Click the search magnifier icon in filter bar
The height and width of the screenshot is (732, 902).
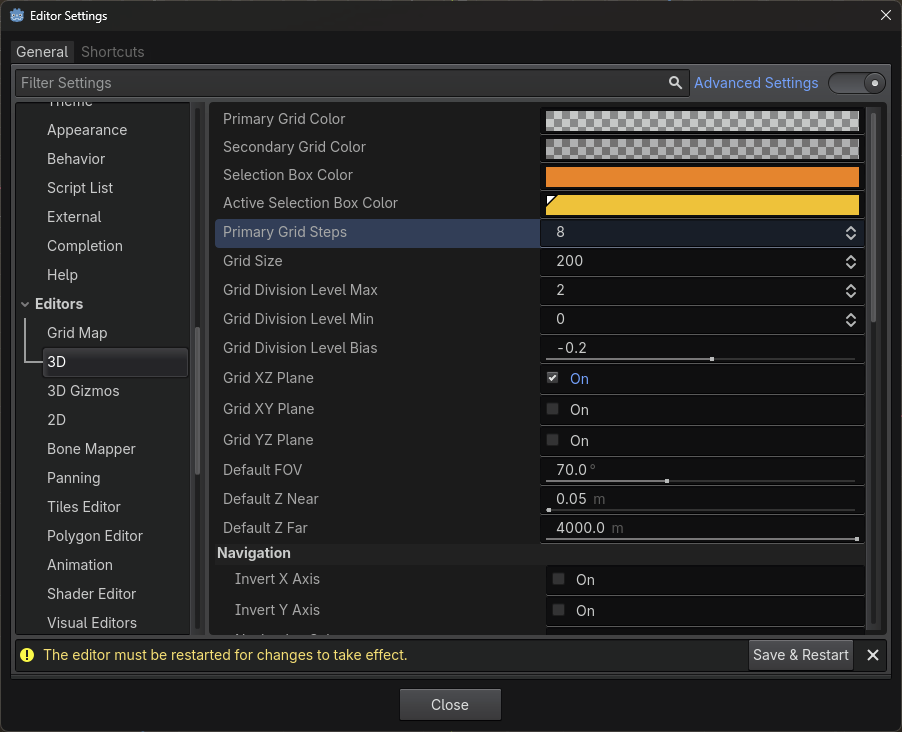tap(676, 83)
